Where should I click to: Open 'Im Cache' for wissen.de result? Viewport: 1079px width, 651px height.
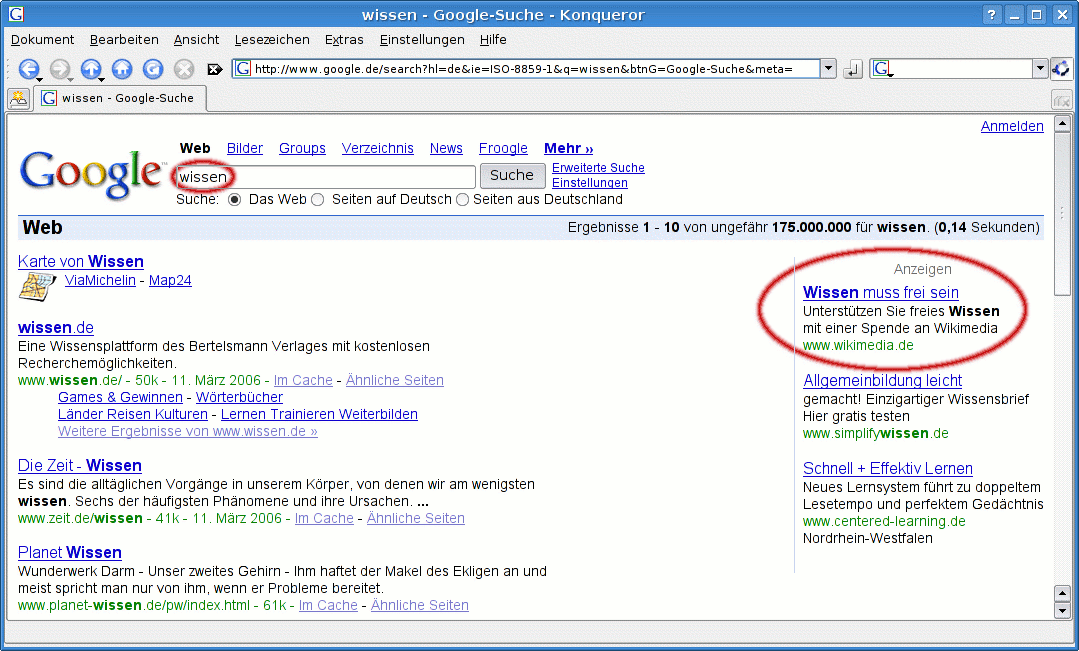coord(303,380)
